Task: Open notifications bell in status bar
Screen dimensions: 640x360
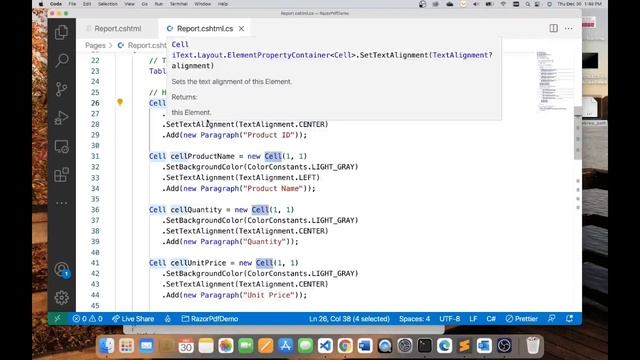Action: [x=569, y=319]
